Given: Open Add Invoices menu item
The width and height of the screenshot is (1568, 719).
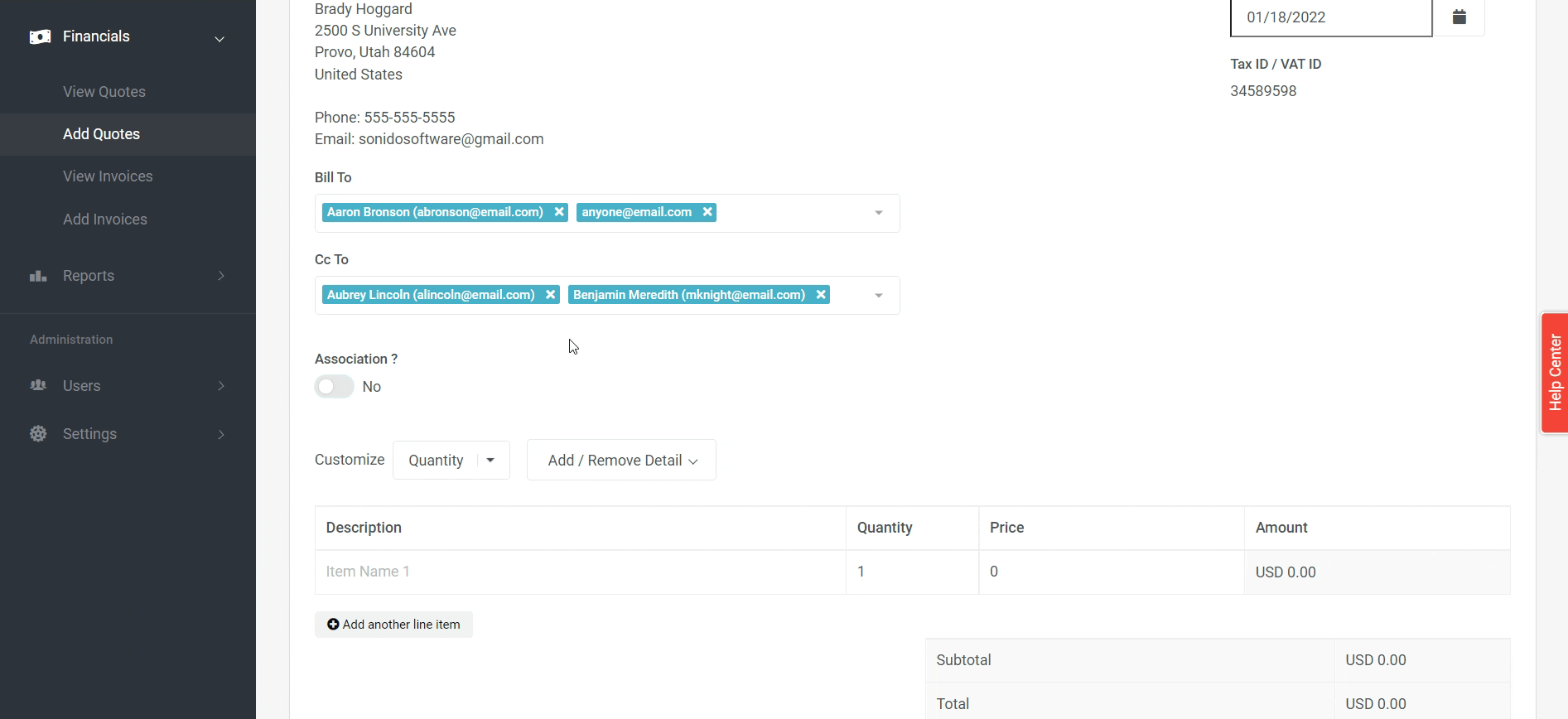Looking at the screenshot, I should pyautogui.click(x=105, y=220).
